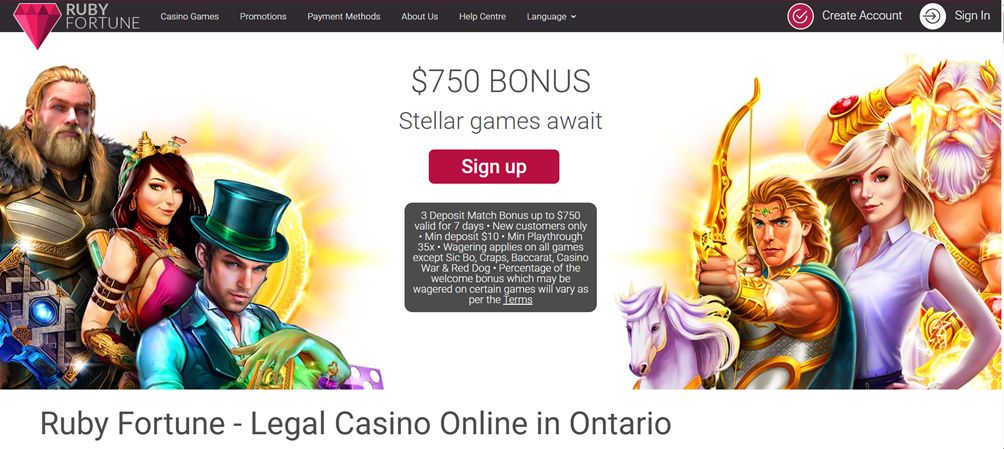
Task: Open the Casino Games menu
Action: pos(190,17)
